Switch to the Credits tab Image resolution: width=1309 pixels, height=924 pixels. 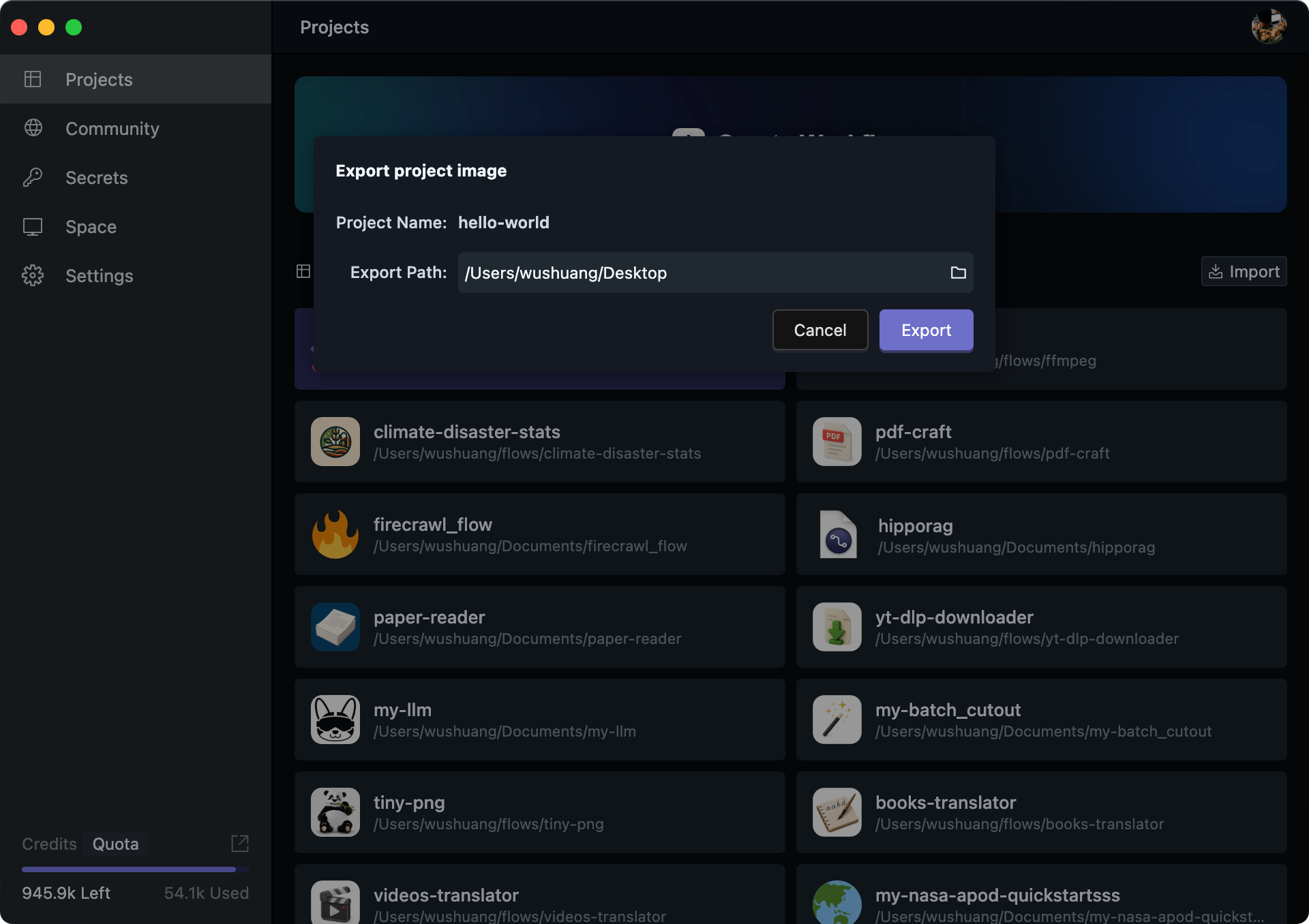point(49,844)
